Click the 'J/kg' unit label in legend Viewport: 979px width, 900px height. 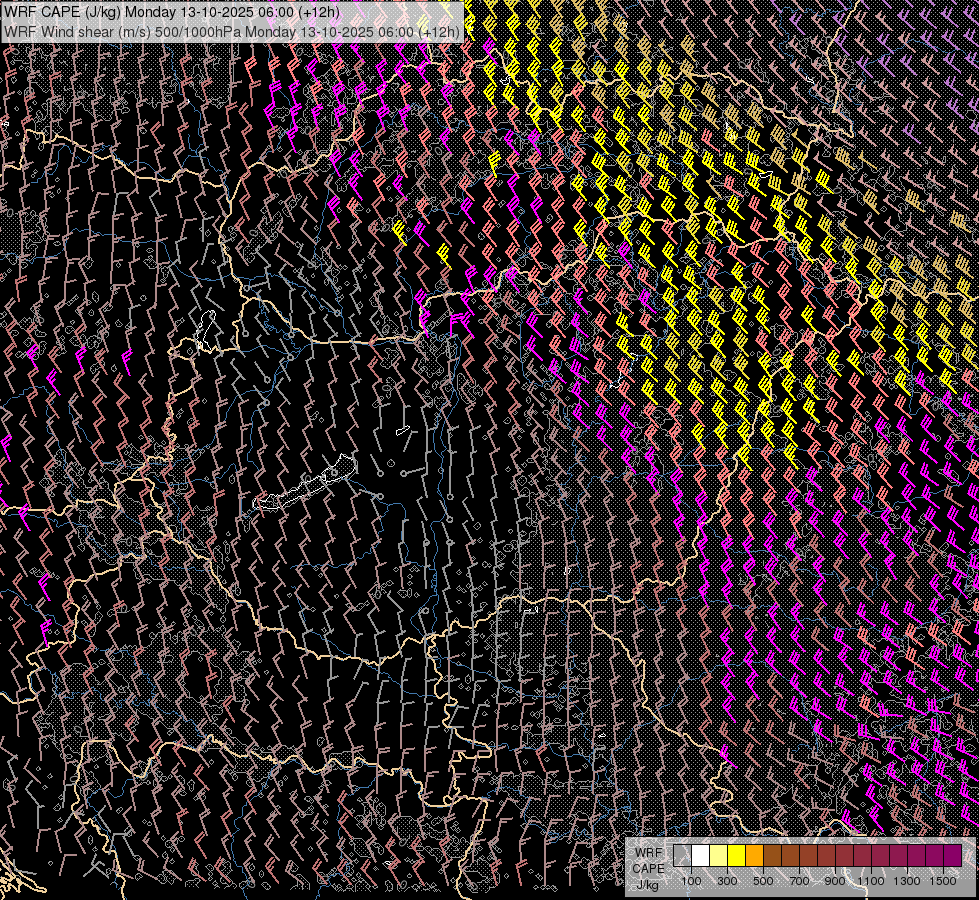pos(647,884)
